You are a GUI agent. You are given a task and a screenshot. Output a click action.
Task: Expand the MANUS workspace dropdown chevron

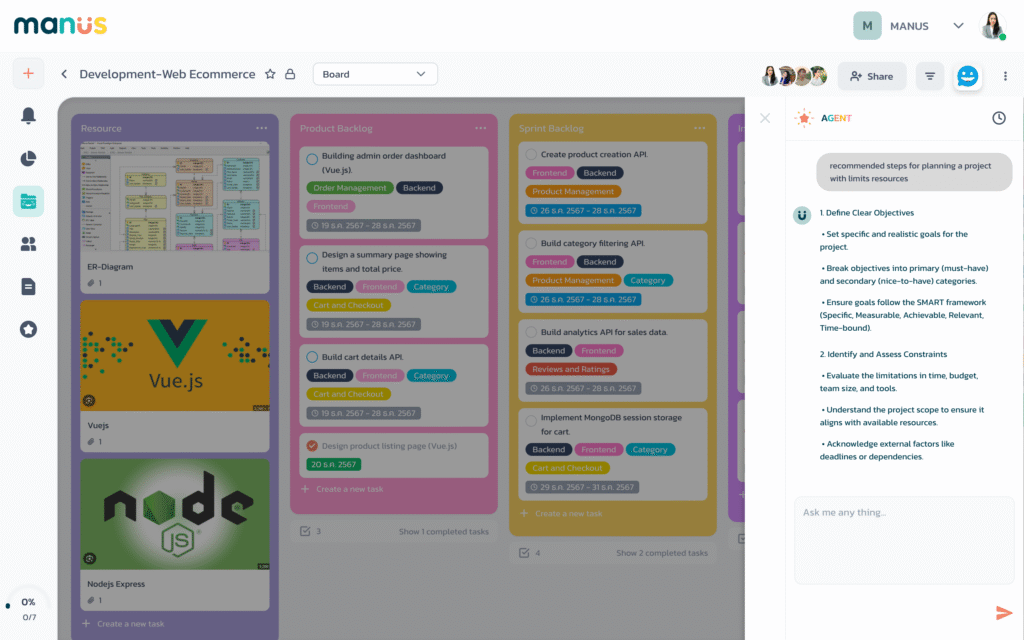[958, 26]
